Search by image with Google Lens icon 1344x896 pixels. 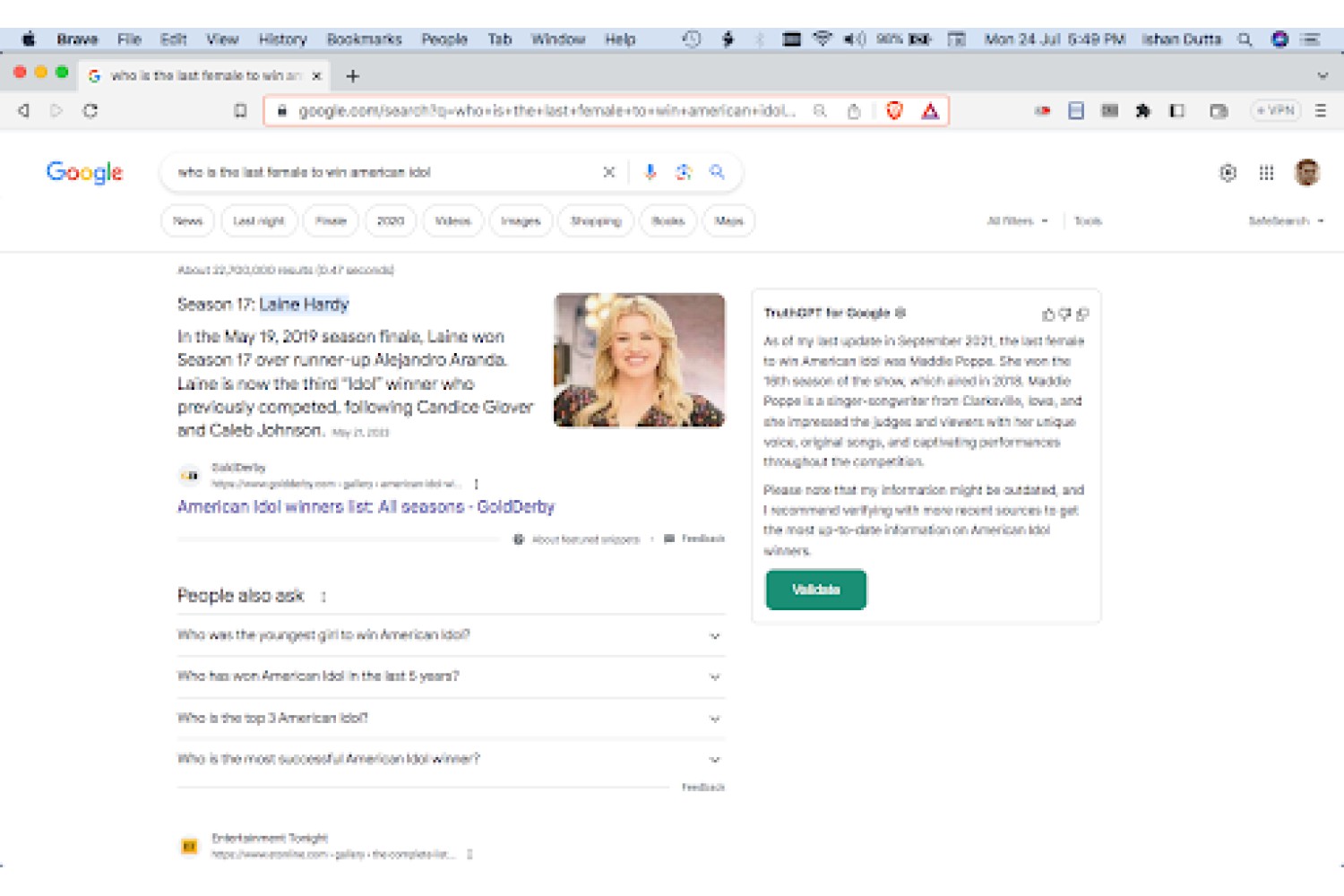pyautogui.click(x=684, y=172)
